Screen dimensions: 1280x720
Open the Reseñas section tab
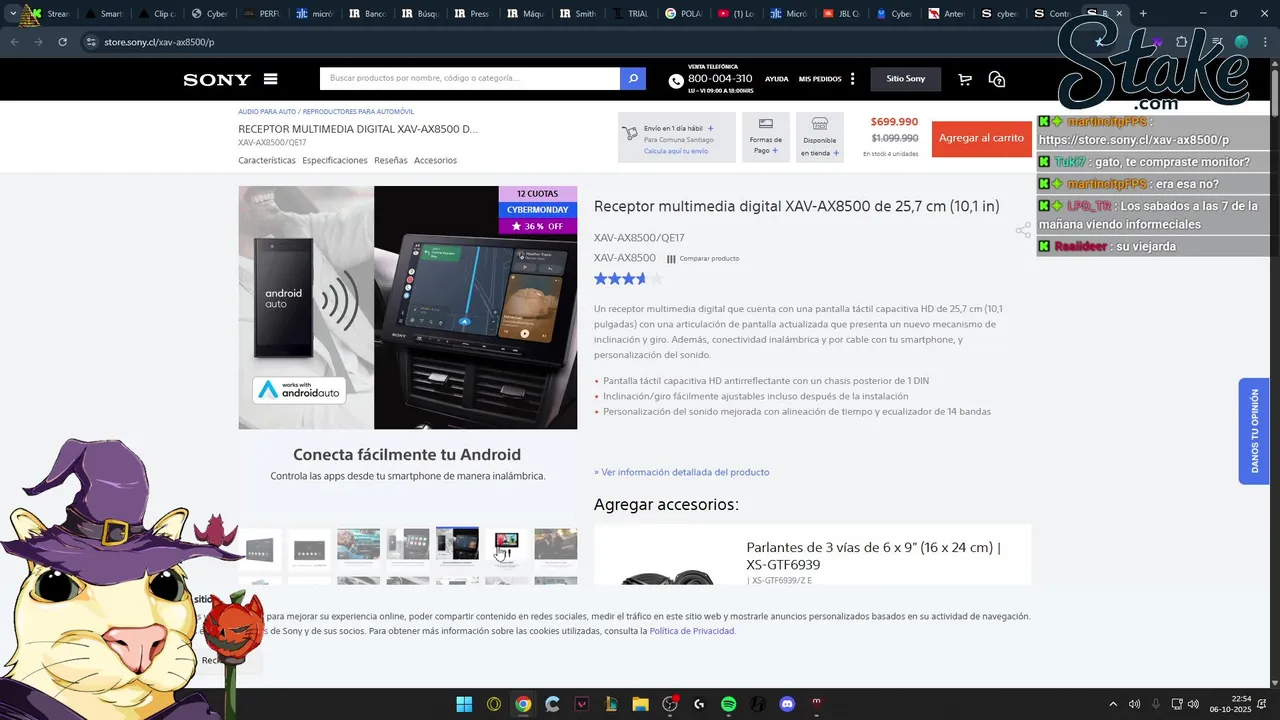pyautogui.click(x=391, y=160)
